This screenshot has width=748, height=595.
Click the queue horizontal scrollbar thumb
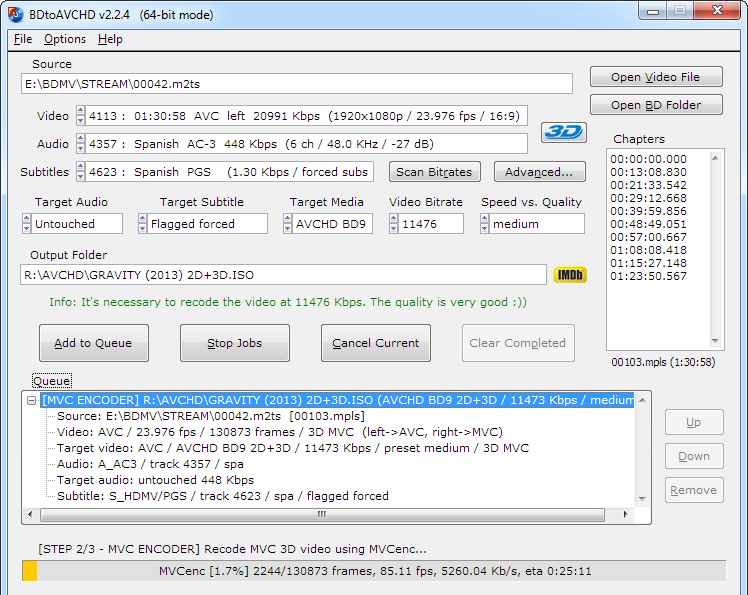322,514
